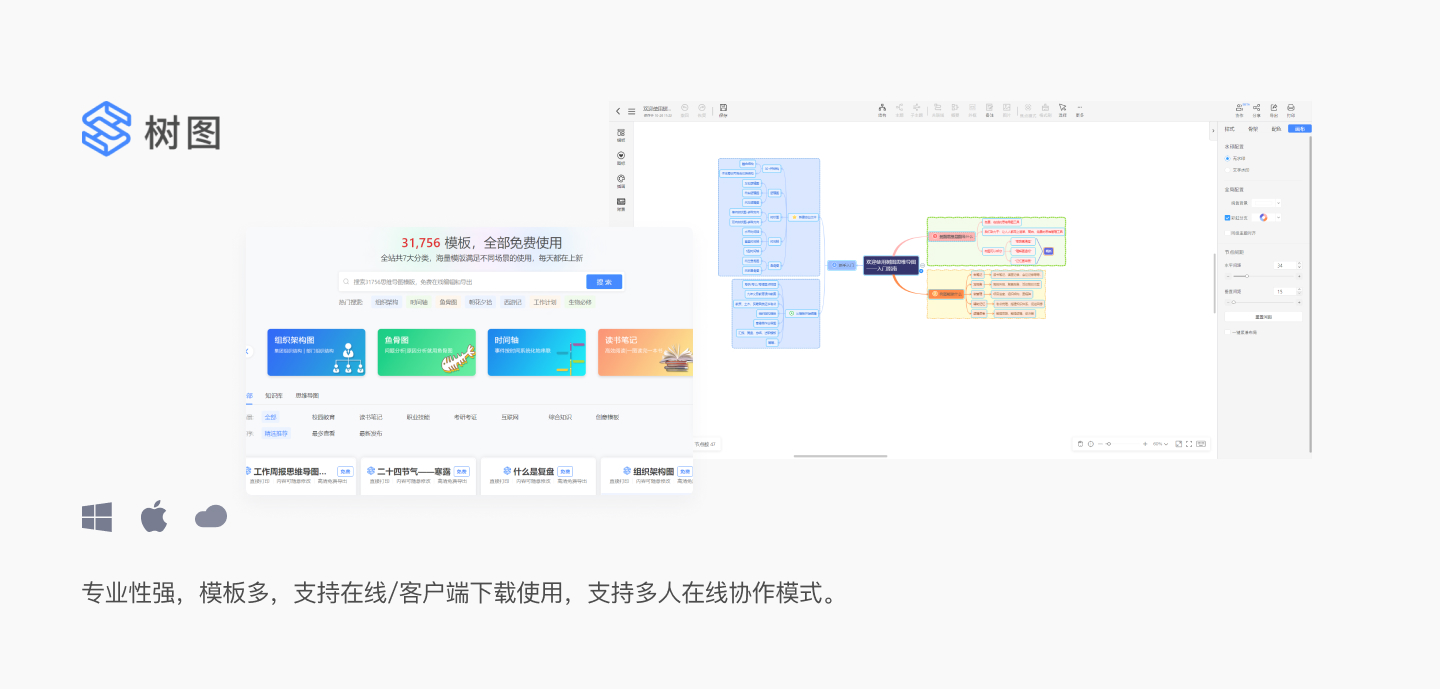Open the canvas background dropdown
Screen dimensions: 1440x689
[1266, 203]
